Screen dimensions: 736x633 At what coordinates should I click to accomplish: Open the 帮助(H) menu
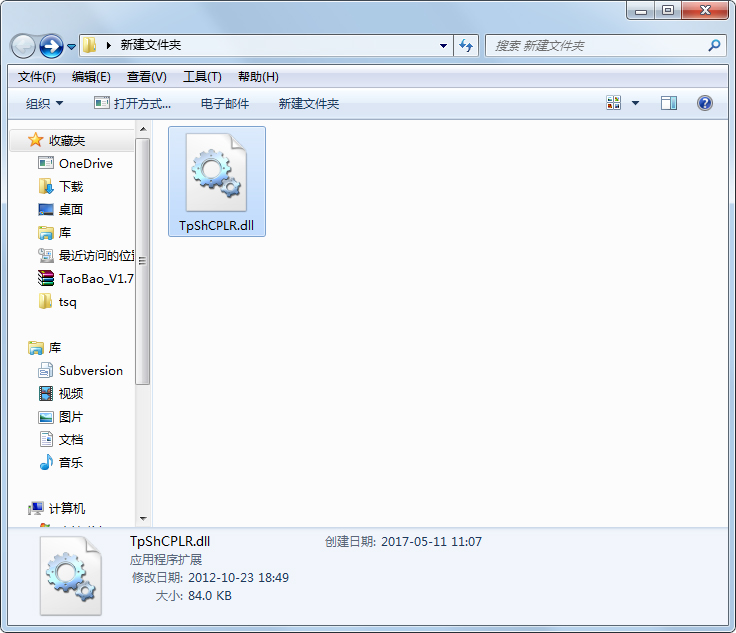(258, 76)
